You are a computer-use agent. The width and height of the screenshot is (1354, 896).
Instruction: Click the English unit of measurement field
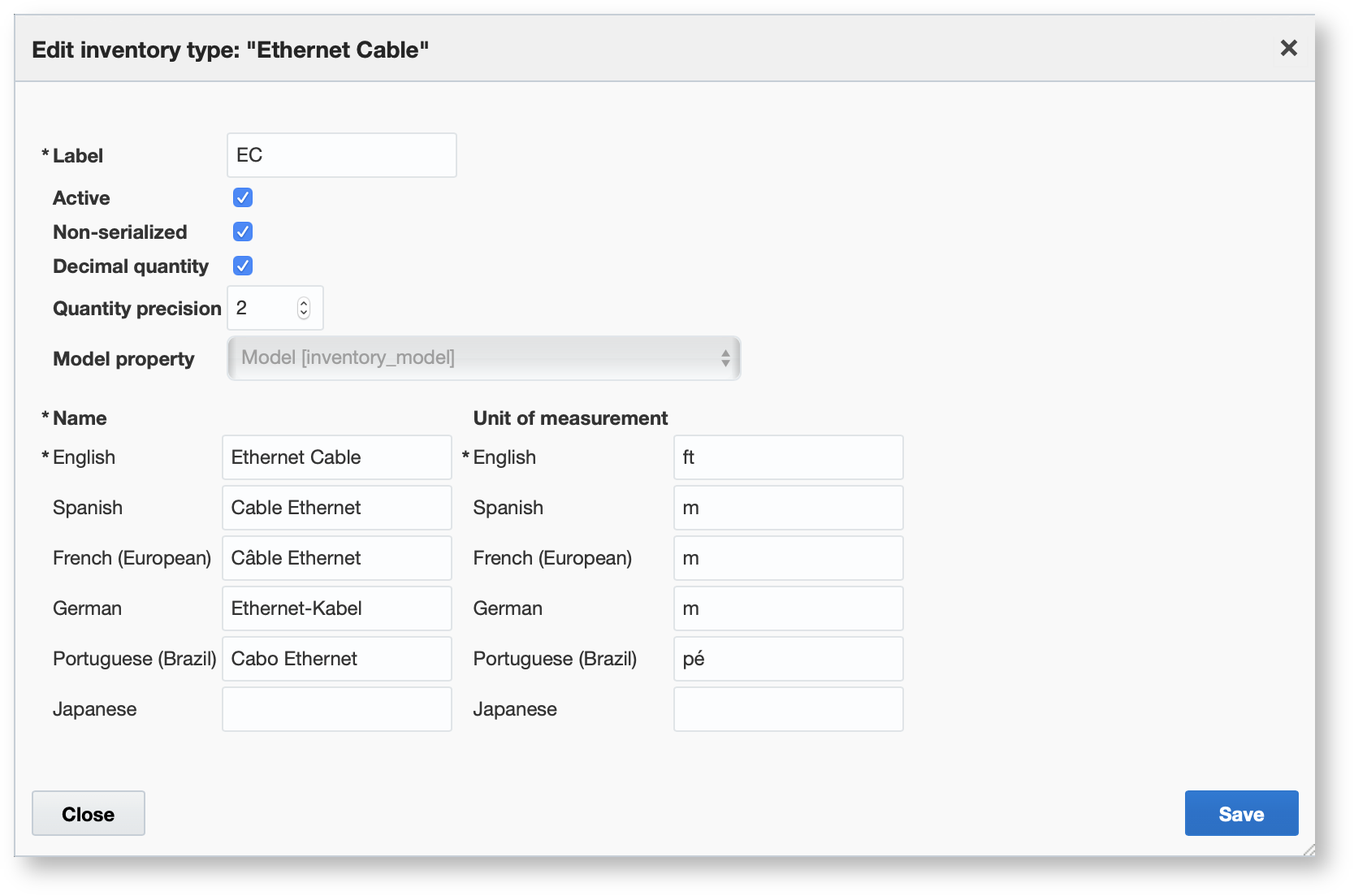click(x=788, y=457)
